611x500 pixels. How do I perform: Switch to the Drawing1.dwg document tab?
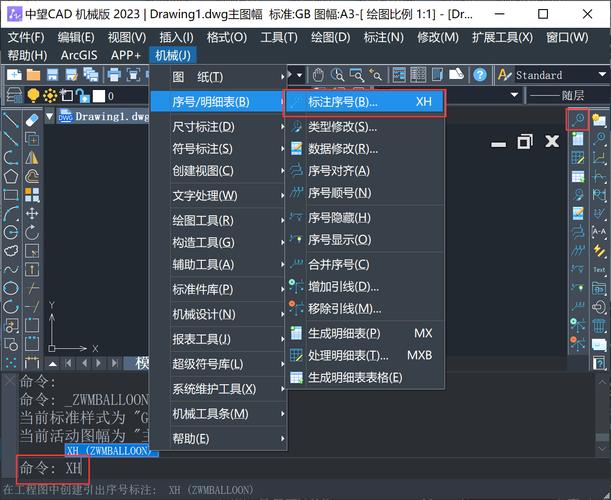(105, 116)
